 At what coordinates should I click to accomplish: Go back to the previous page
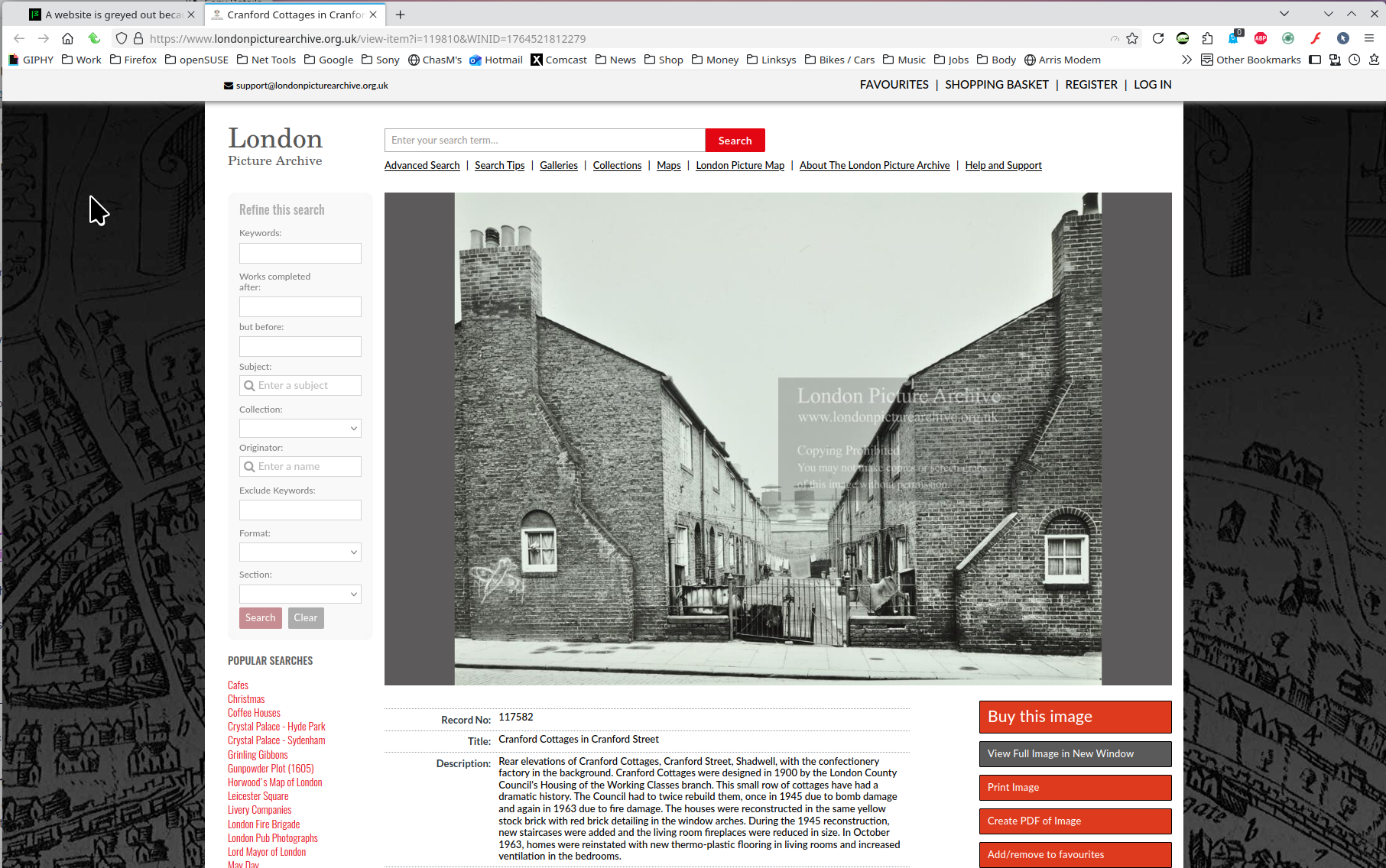19,38
